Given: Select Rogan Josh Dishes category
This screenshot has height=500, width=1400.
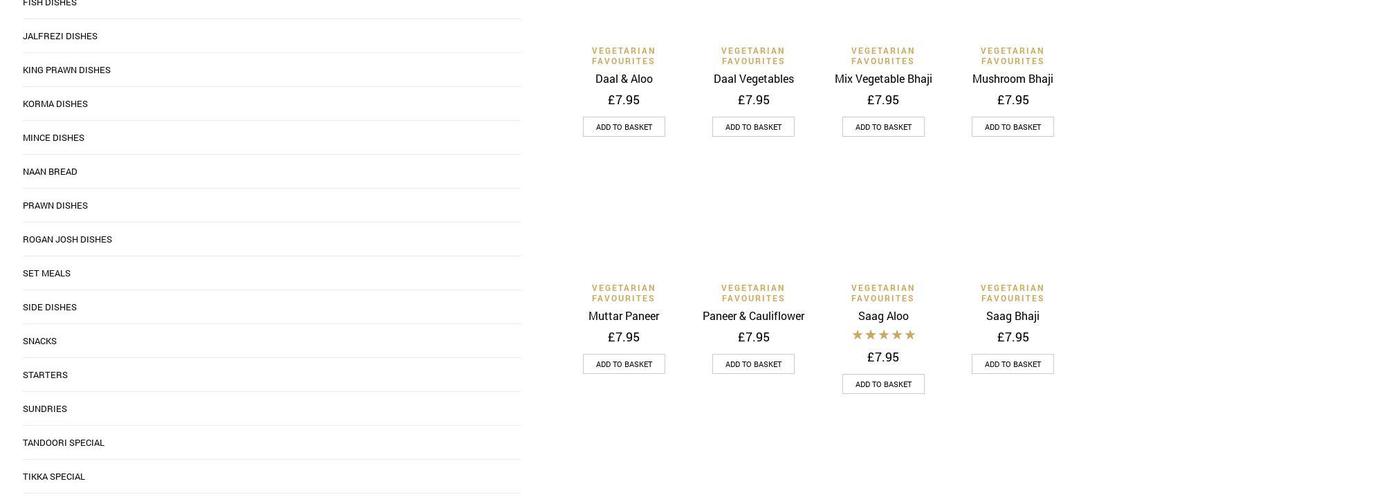Looking at the screenshot, I should [67, 240].
